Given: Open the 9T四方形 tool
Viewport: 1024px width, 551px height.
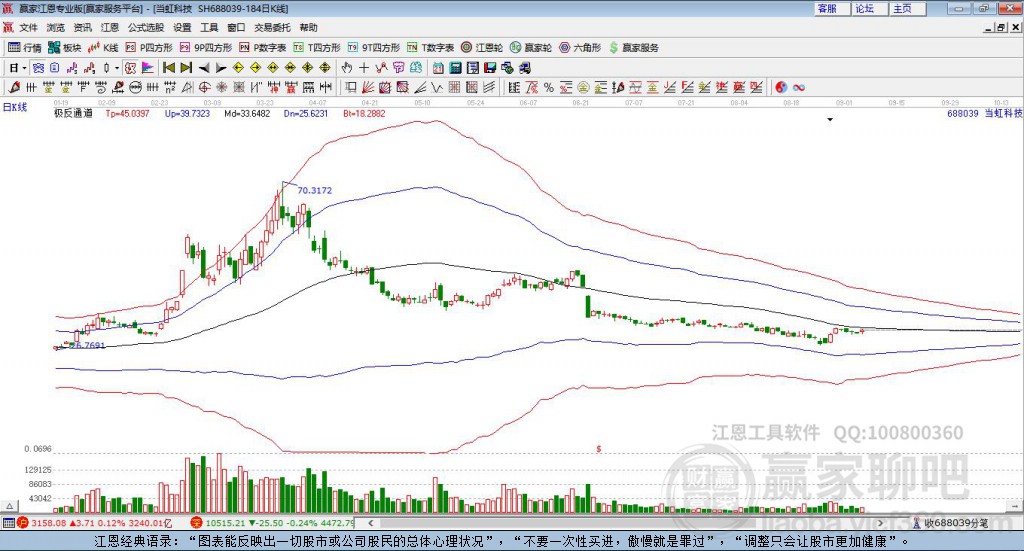Looking at the screenshot, I should [x=374, y=48].
